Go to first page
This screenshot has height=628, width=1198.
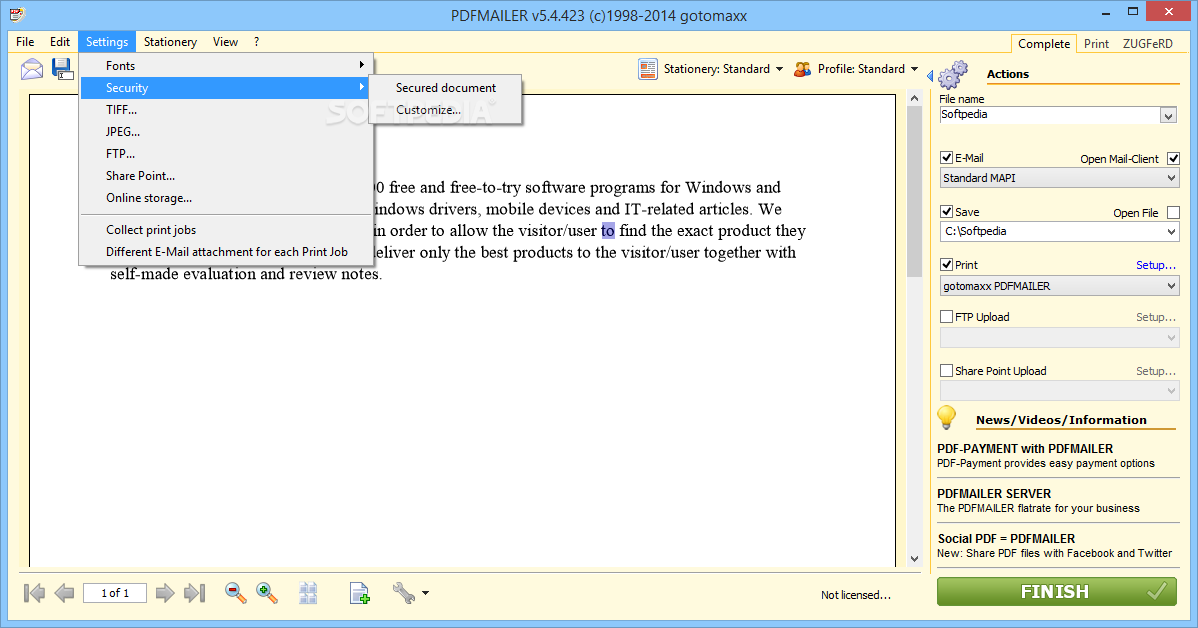click(x=34, y=593)
